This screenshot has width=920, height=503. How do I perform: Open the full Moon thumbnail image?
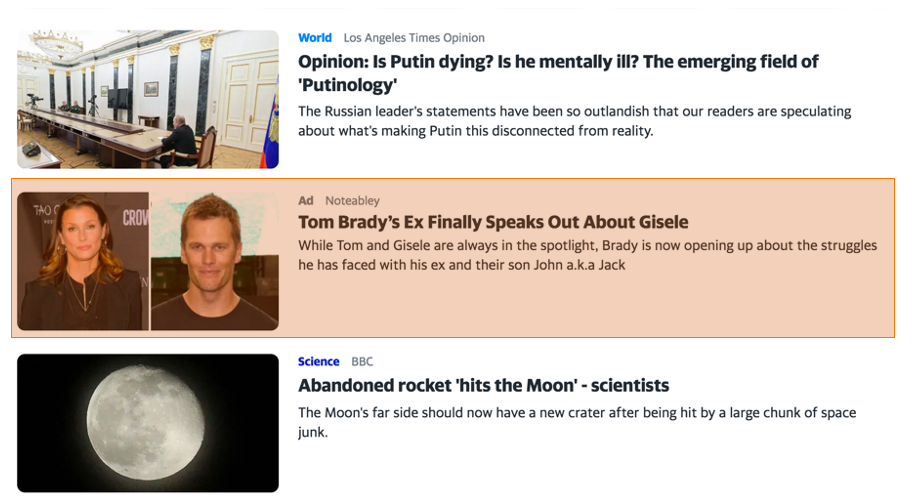[x=148, y=423]
